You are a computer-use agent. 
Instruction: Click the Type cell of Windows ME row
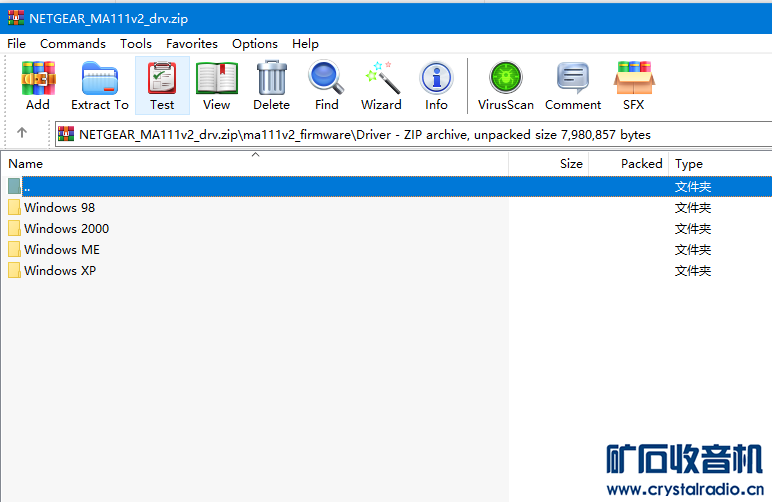[693, 250]
